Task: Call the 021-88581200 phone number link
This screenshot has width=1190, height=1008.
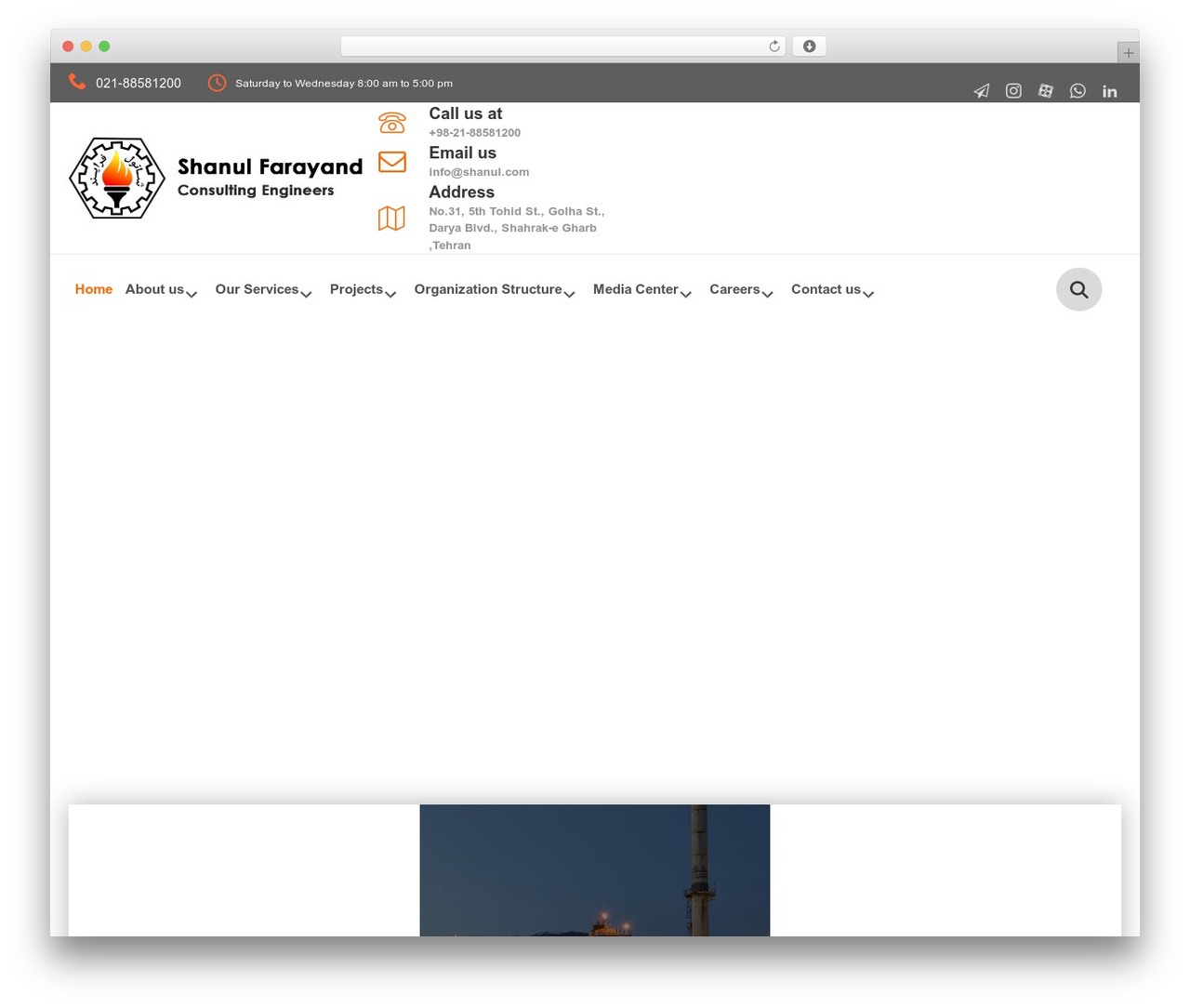Action: (x=139, y=83)
